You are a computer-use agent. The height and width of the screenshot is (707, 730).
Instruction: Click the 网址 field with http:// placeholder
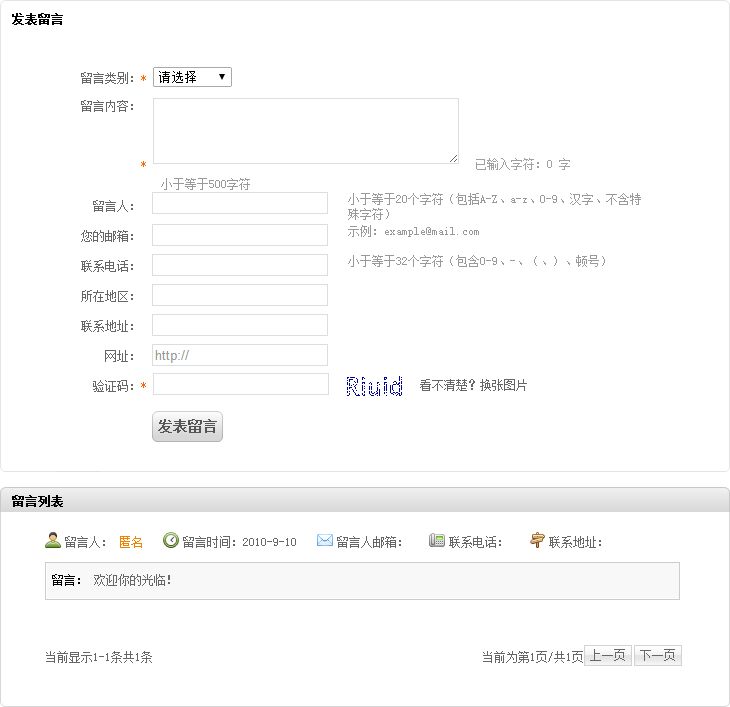(x=240, y=355)
